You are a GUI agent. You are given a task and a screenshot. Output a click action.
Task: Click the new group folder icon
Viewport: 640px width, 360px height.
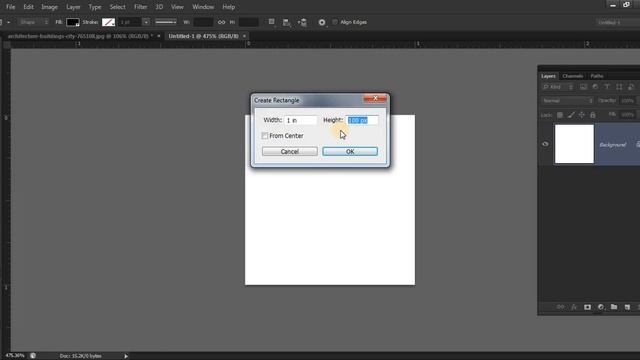coord(614,307)
